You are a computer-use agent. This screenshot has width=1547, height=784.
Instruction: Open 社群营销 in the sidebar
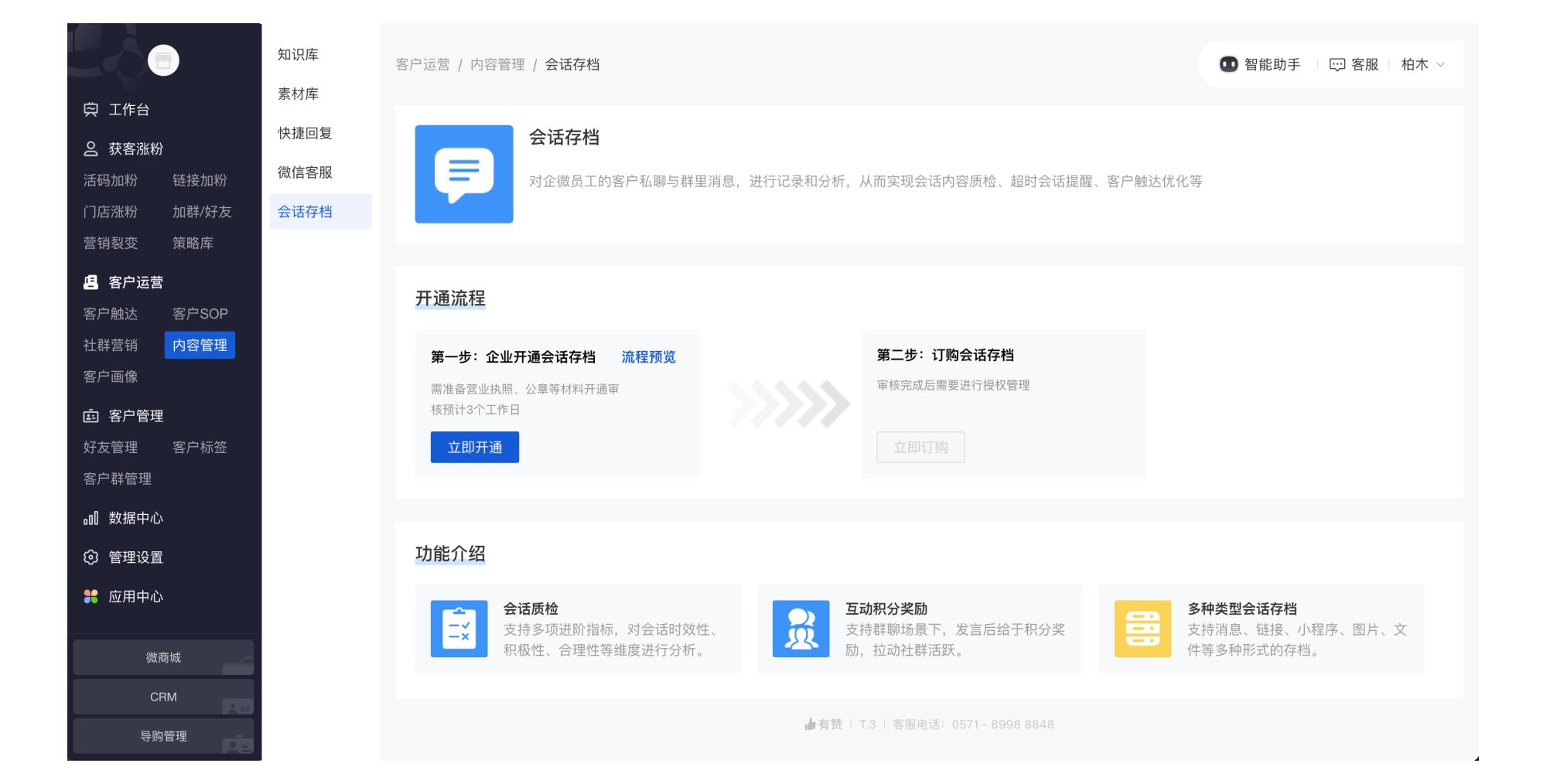pos(111,346)
